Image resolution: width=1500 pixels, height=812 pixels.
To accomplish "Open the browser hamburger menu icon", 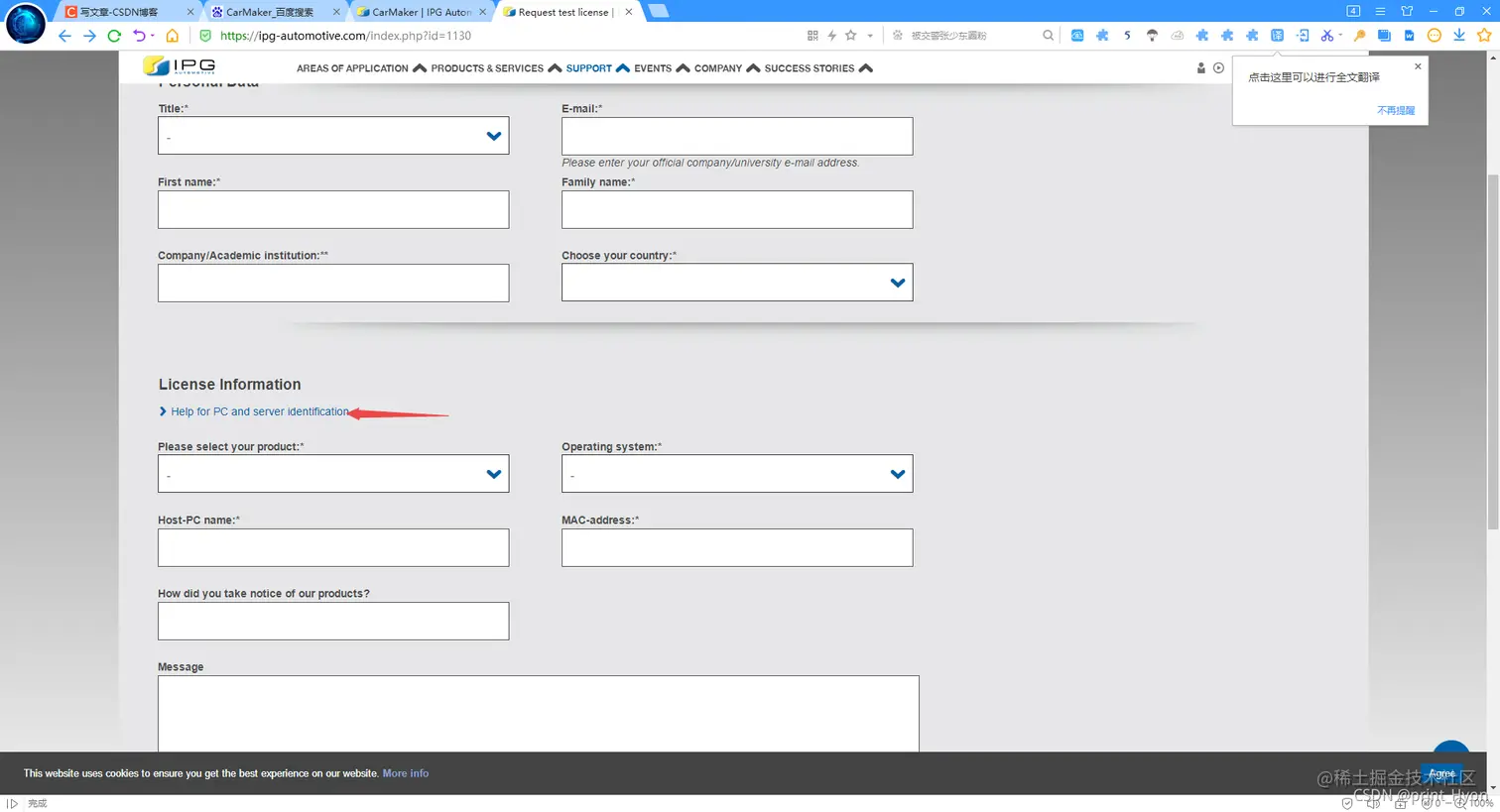I will (1380, 11).
